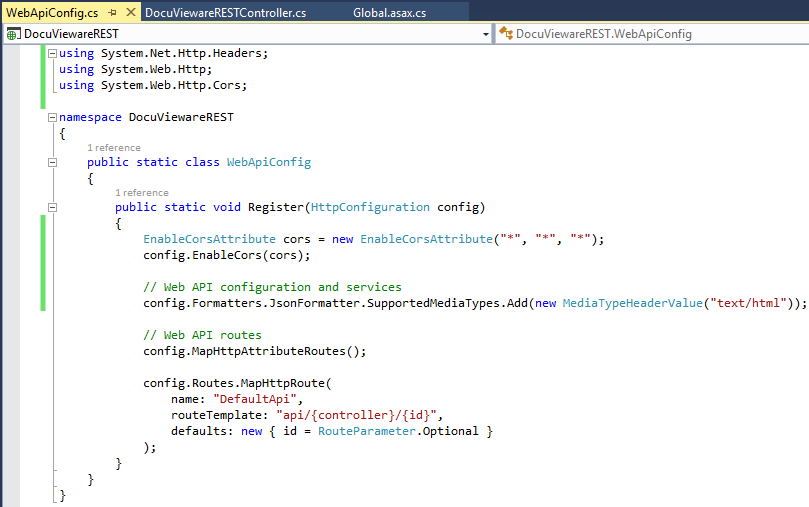
Task: Pin the WebApiConfig.cs tab
Action: [x=112, y=12]
